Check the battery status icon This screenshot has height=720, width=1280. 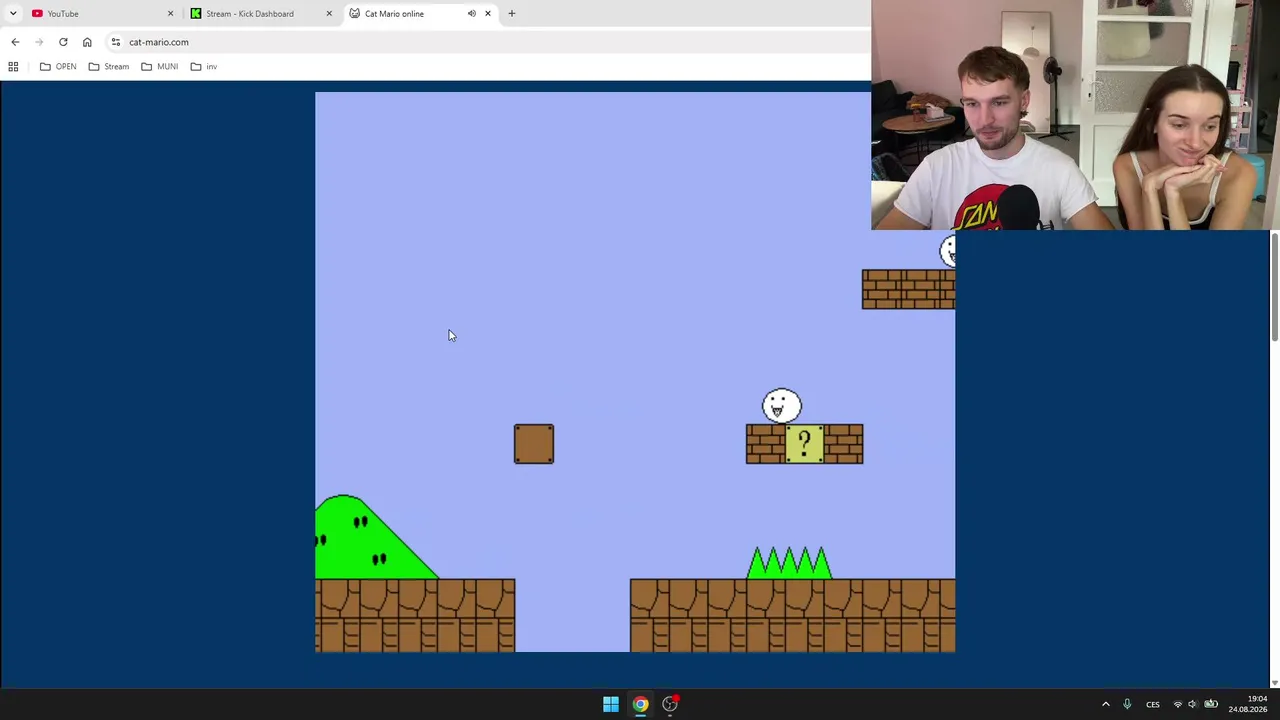pos(1211,704)
